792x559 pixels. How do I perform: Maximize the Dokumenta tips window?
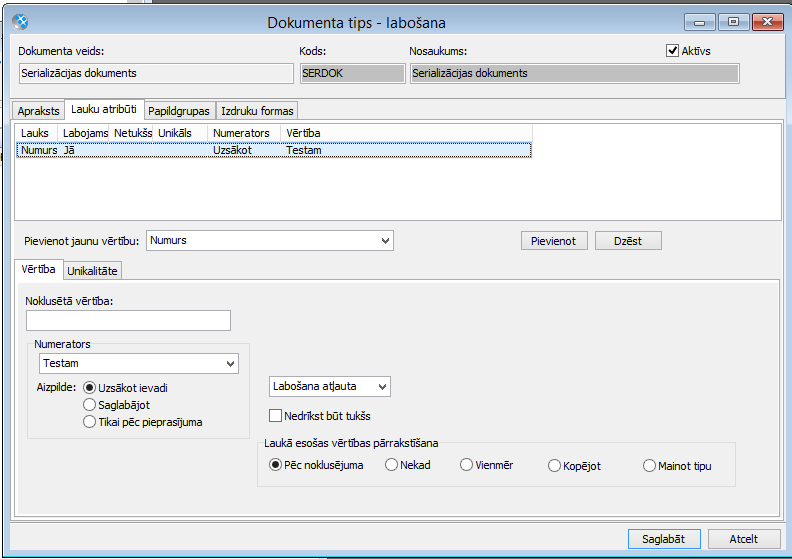point(733,22)
